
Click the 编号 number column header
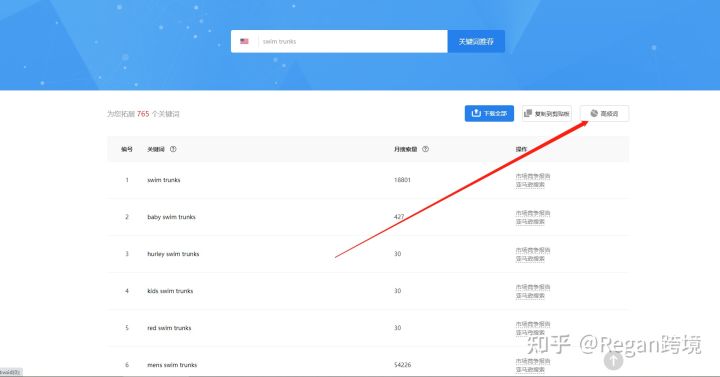click(x=127, y=149)
